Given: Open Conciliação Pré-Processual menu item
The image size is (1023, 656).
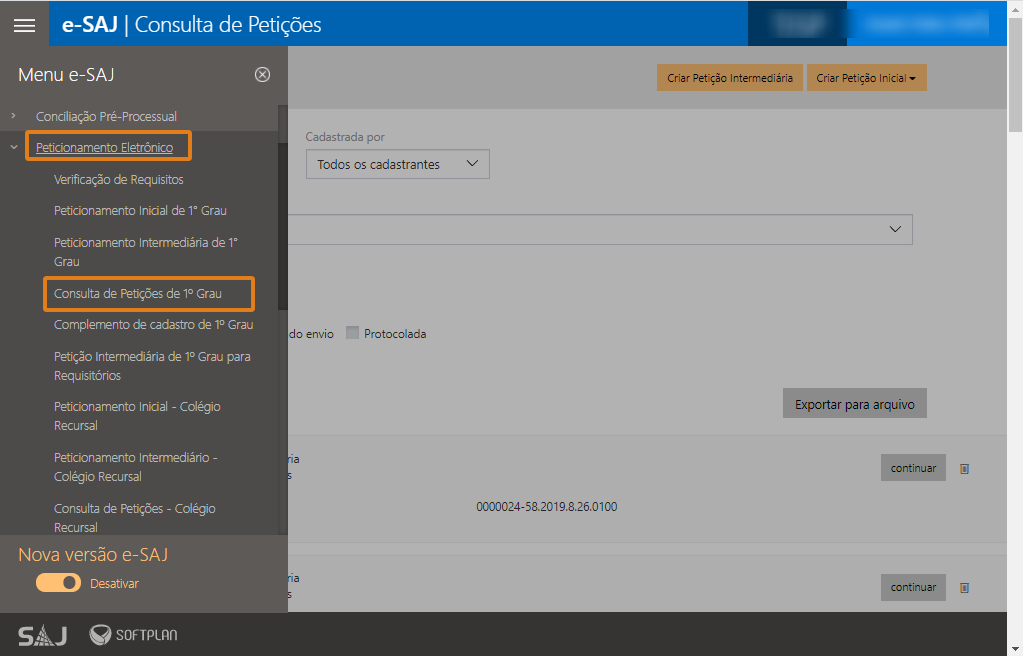Looking at the screenshot, I should pos(106,116).
